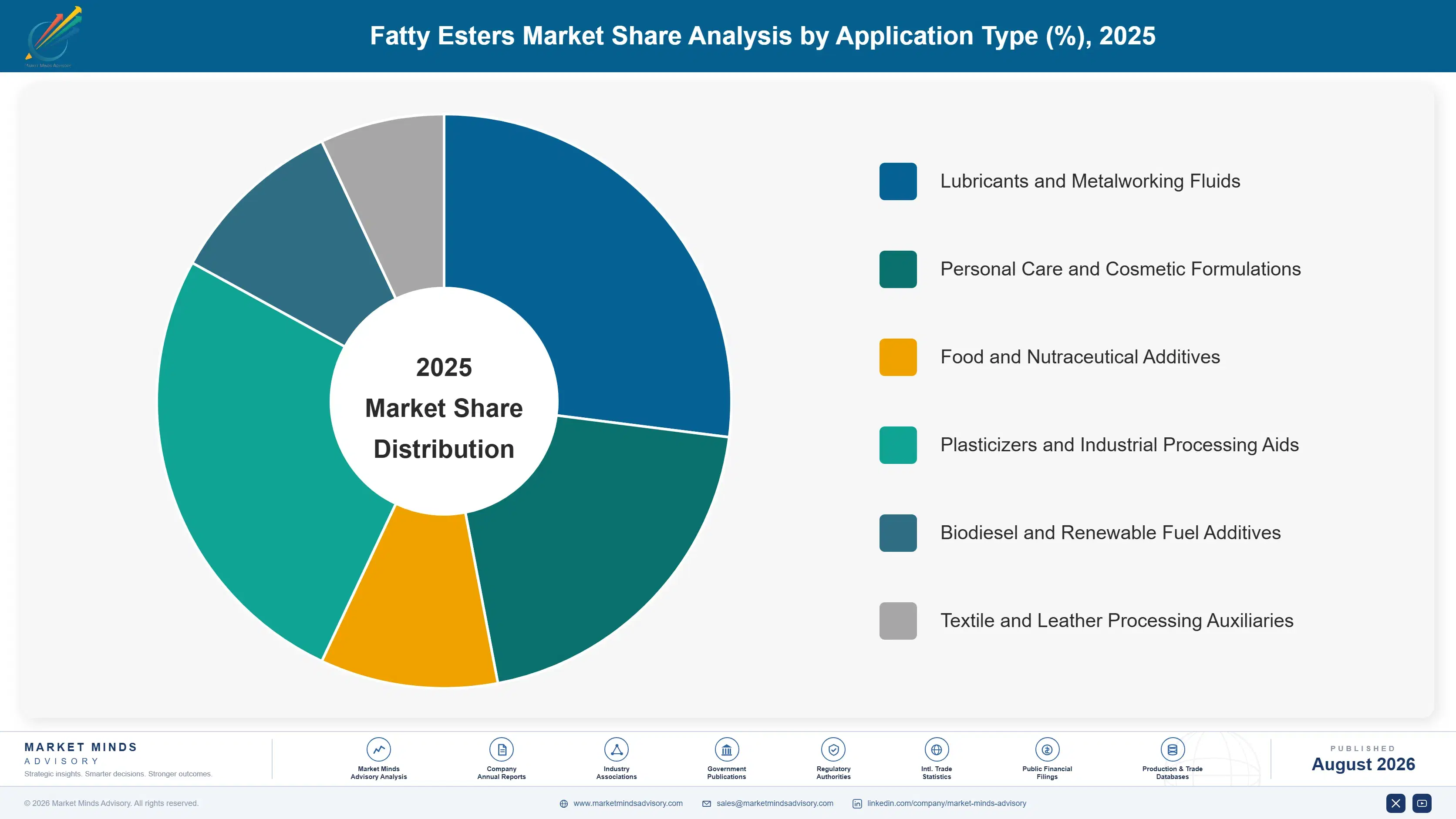The width and height of the screenshot is (1456, 819).
Task: Click the 'Lubricants and Metalworking Fluids' legend label
Action: pyautogui.click(x=1090, y=181)
